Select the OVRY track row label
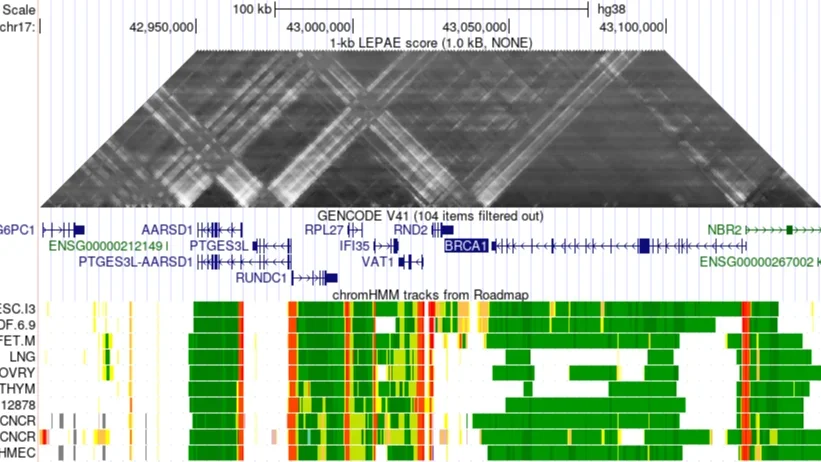The width and height of the screenshot is (821, 462). pos(18,372)
